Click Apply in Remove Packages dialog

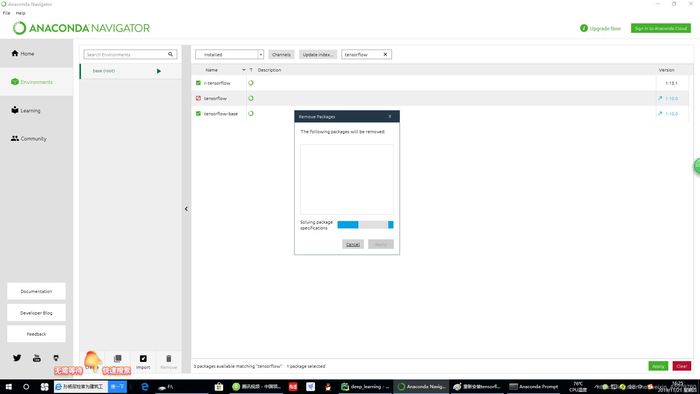(381, 244)
